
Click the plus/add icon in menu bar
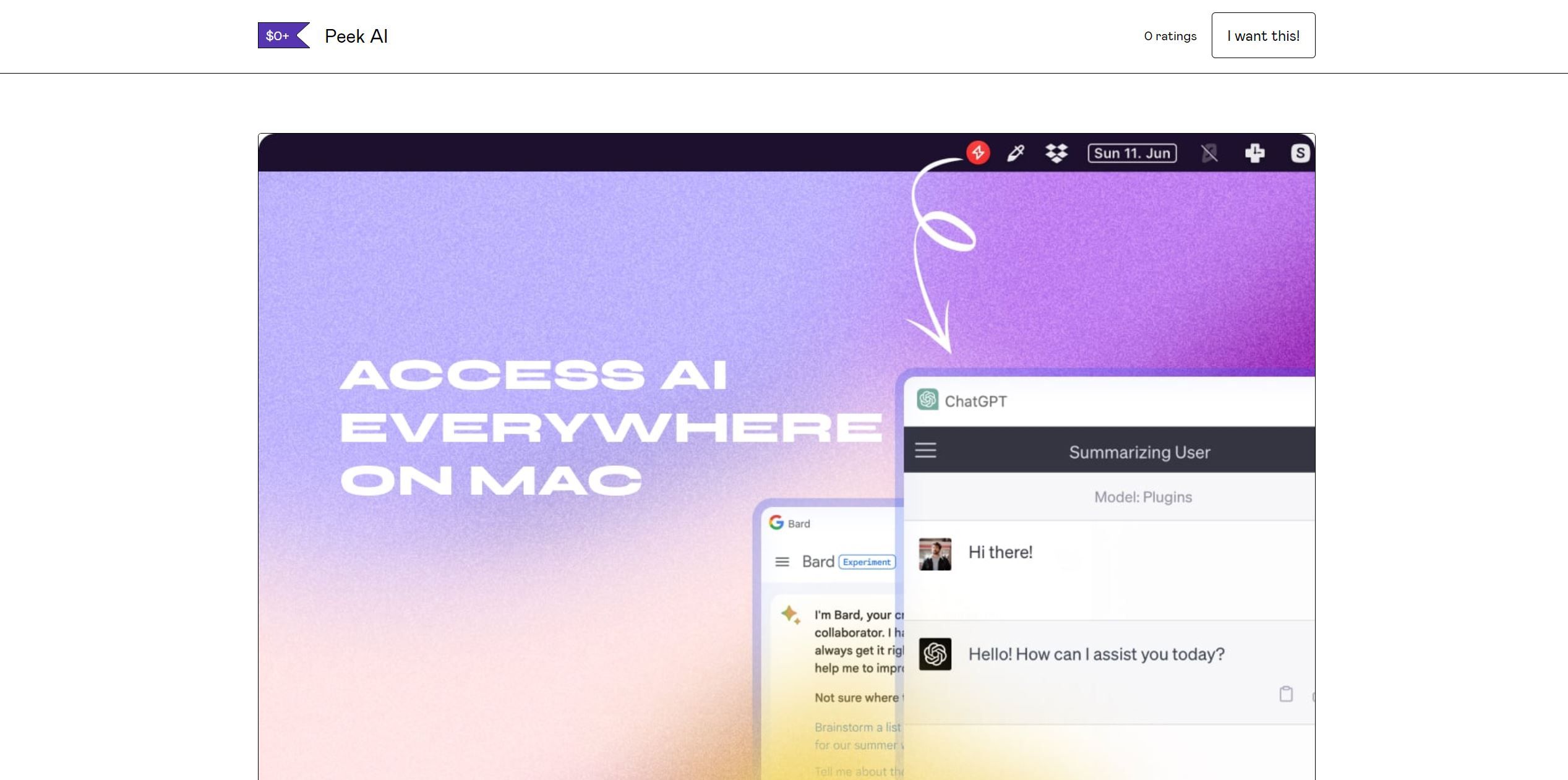[x=1254, y=153]
